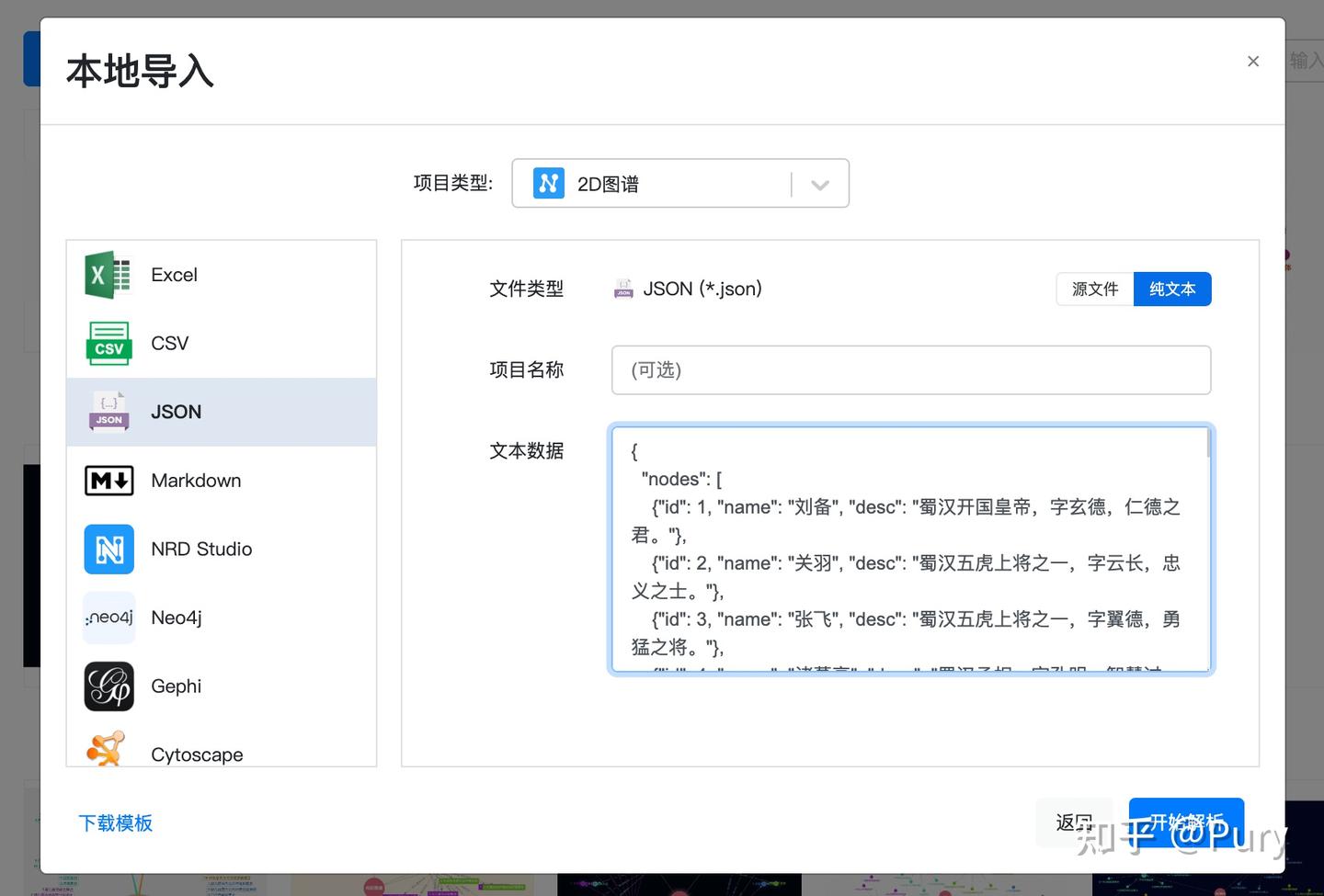
Task: Select the JSON format icon
Action: pos(108,411)
